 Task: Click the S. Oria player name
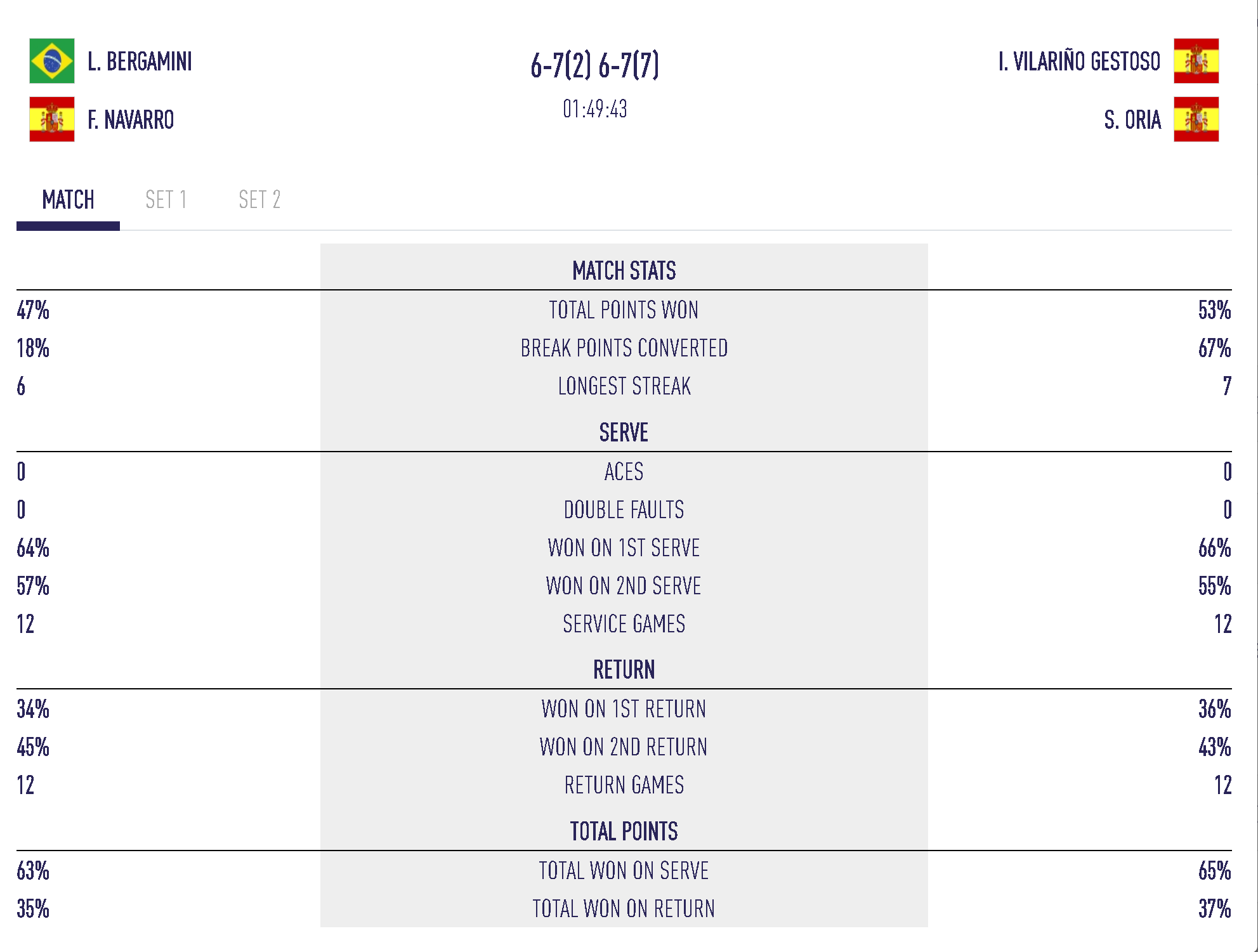[x=1132, y=120]
